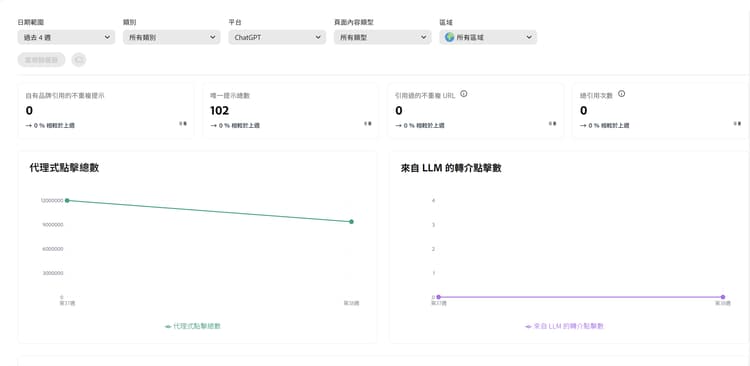This screenshot has width=750, height=366.
Task: Click the 來自 LLM 的轉介點擊數 chart heading
Action: pyautogui.click(x=451, y=168)
